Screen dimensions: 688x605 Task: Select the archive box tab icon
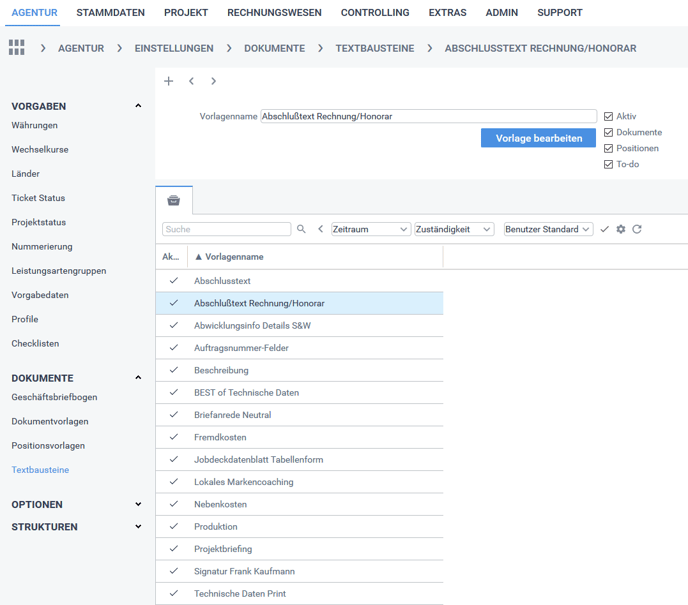coord(173,200)
